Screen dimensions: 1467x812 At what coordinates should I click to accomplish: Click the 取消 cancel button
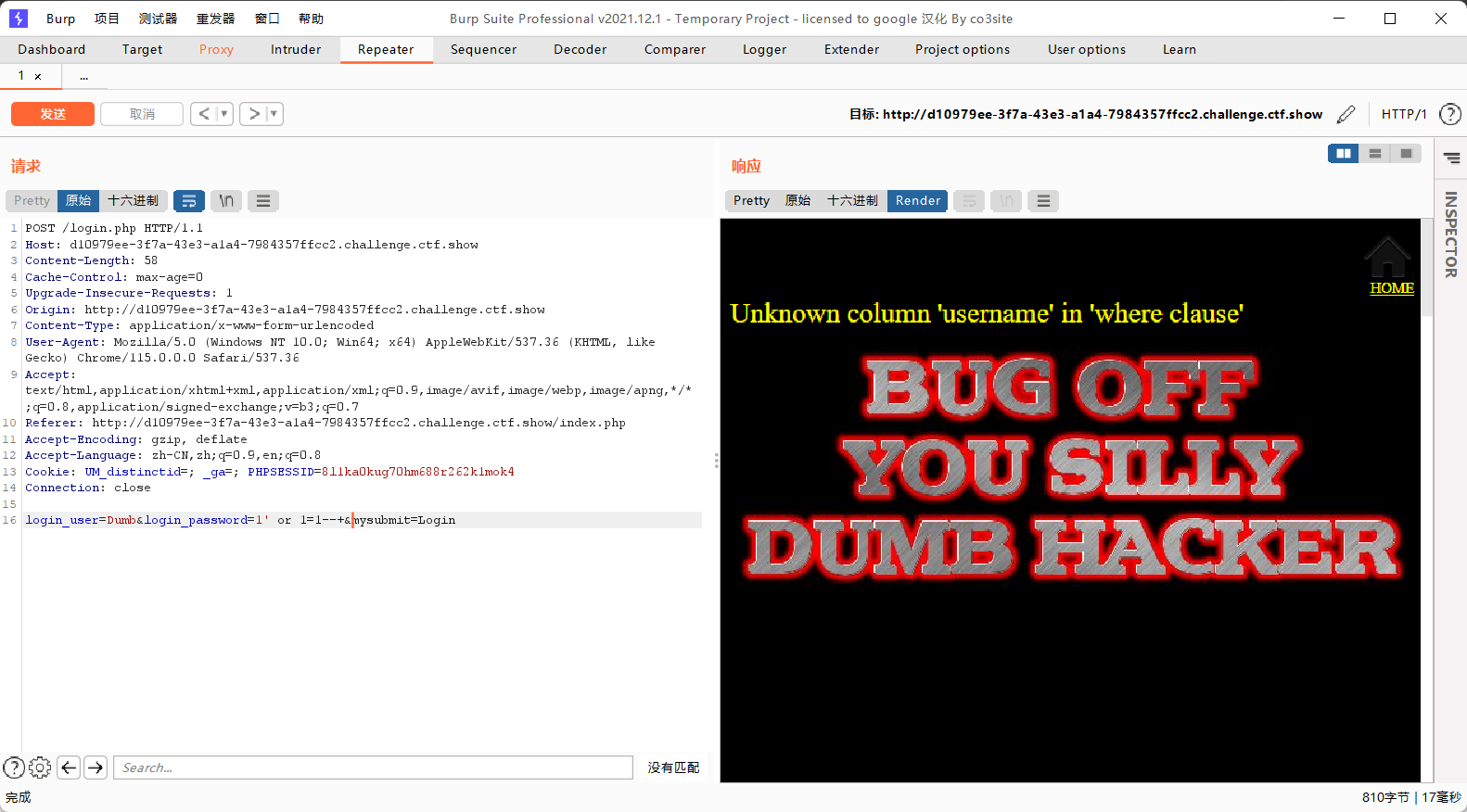[x=142, y=114]
